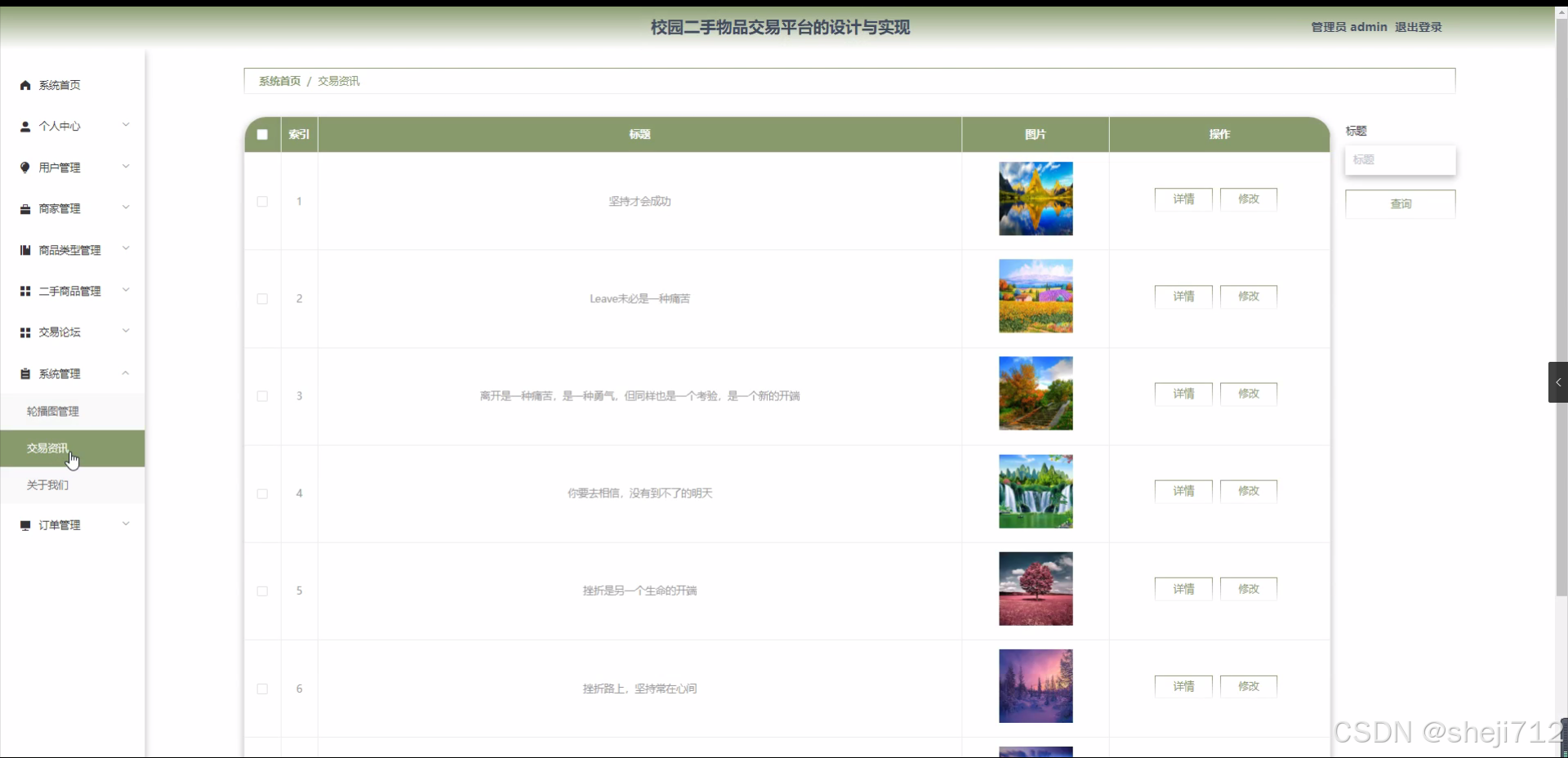The image size is (1568, 758).
Task: Click the person icon beside 个人中心
Action: click(x=25, y=127)
